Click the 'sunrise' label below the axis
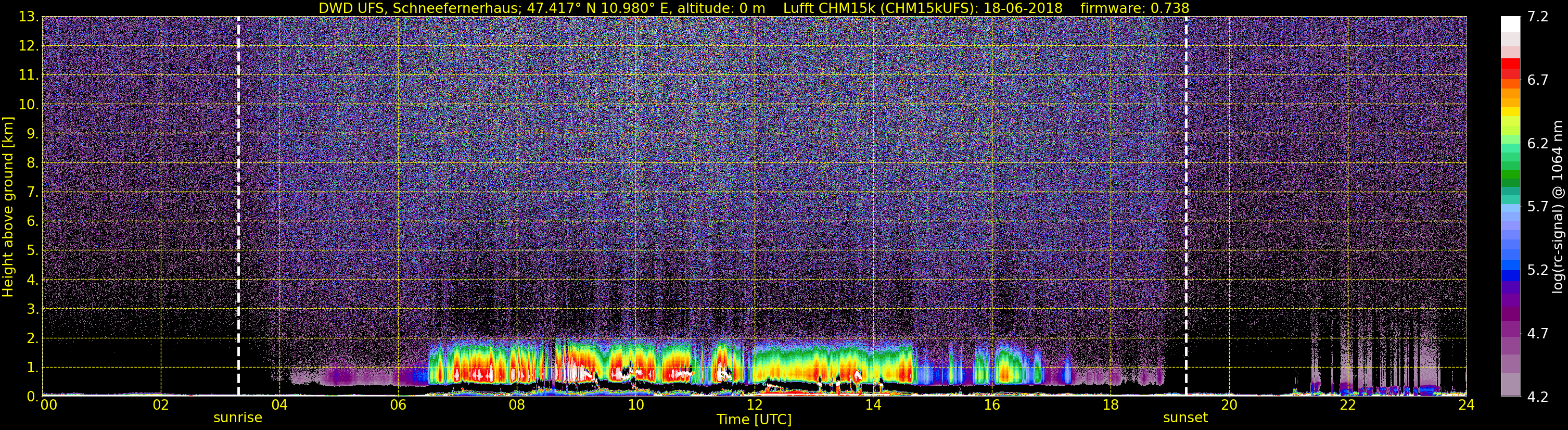1568x430 pixels. [238, 418]
